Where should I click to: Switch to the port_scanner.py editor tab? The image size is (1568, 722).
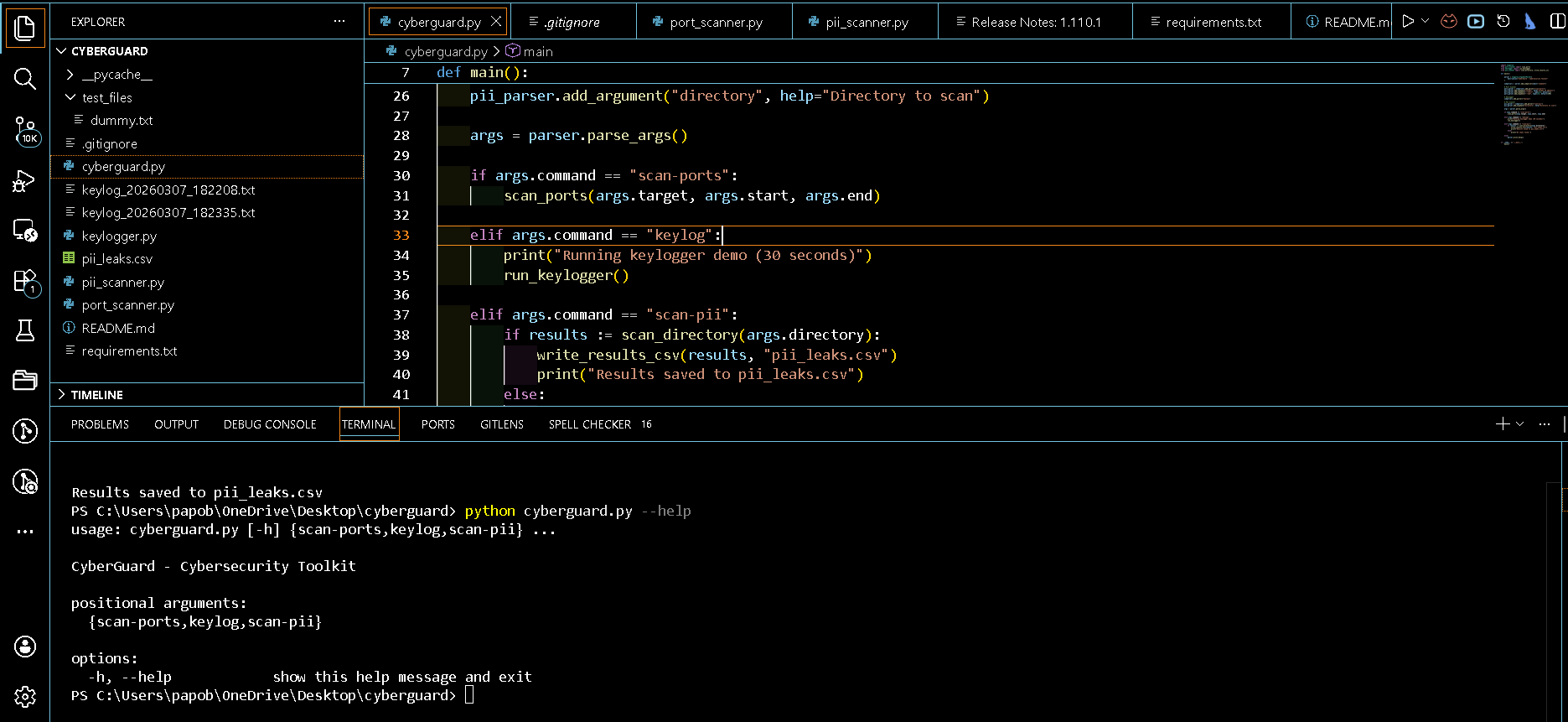pyautogui.click(x=715, y=23)
